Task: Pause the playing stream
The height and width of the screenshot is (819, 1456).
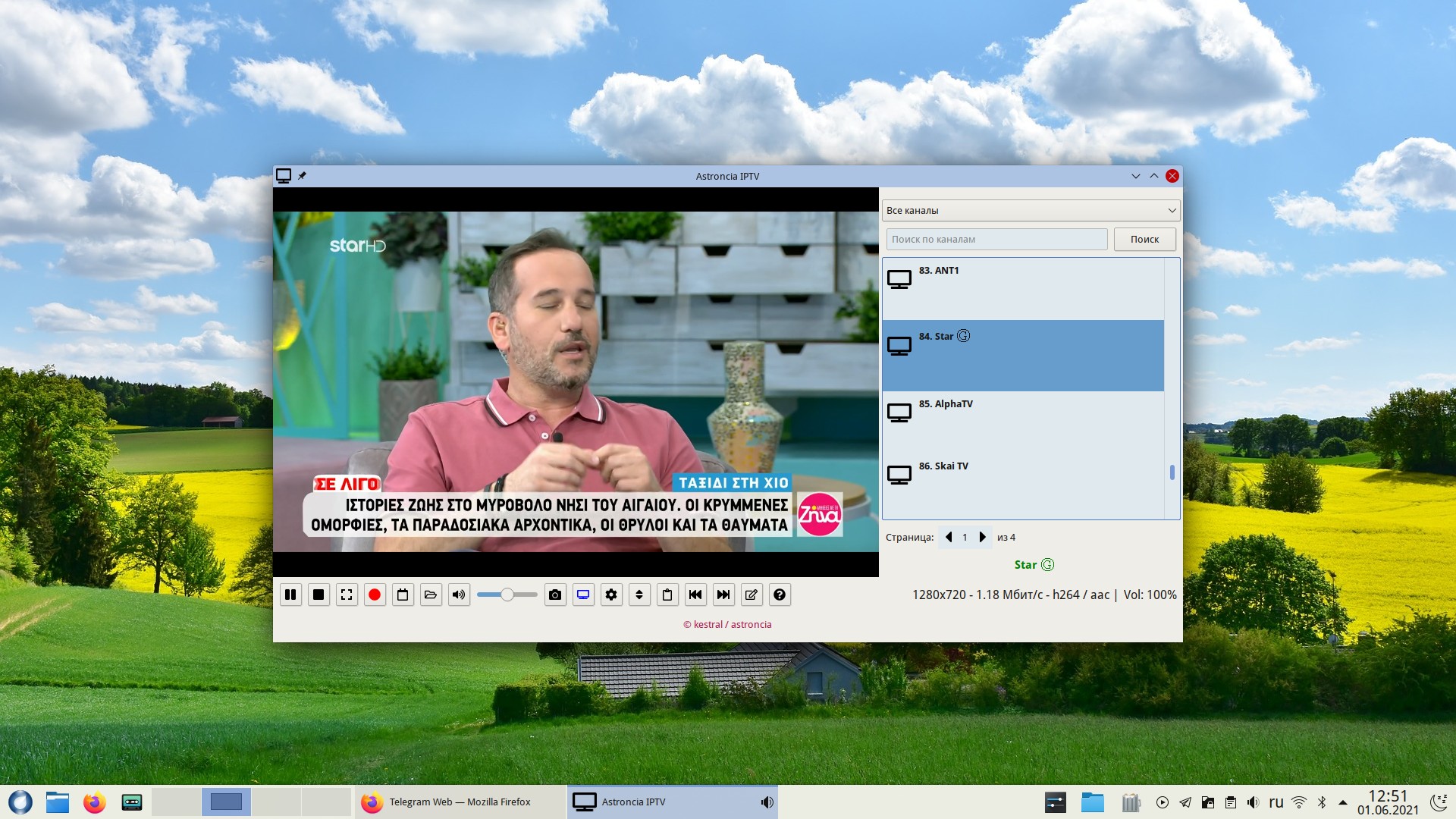Action: (x=290, y=595)
